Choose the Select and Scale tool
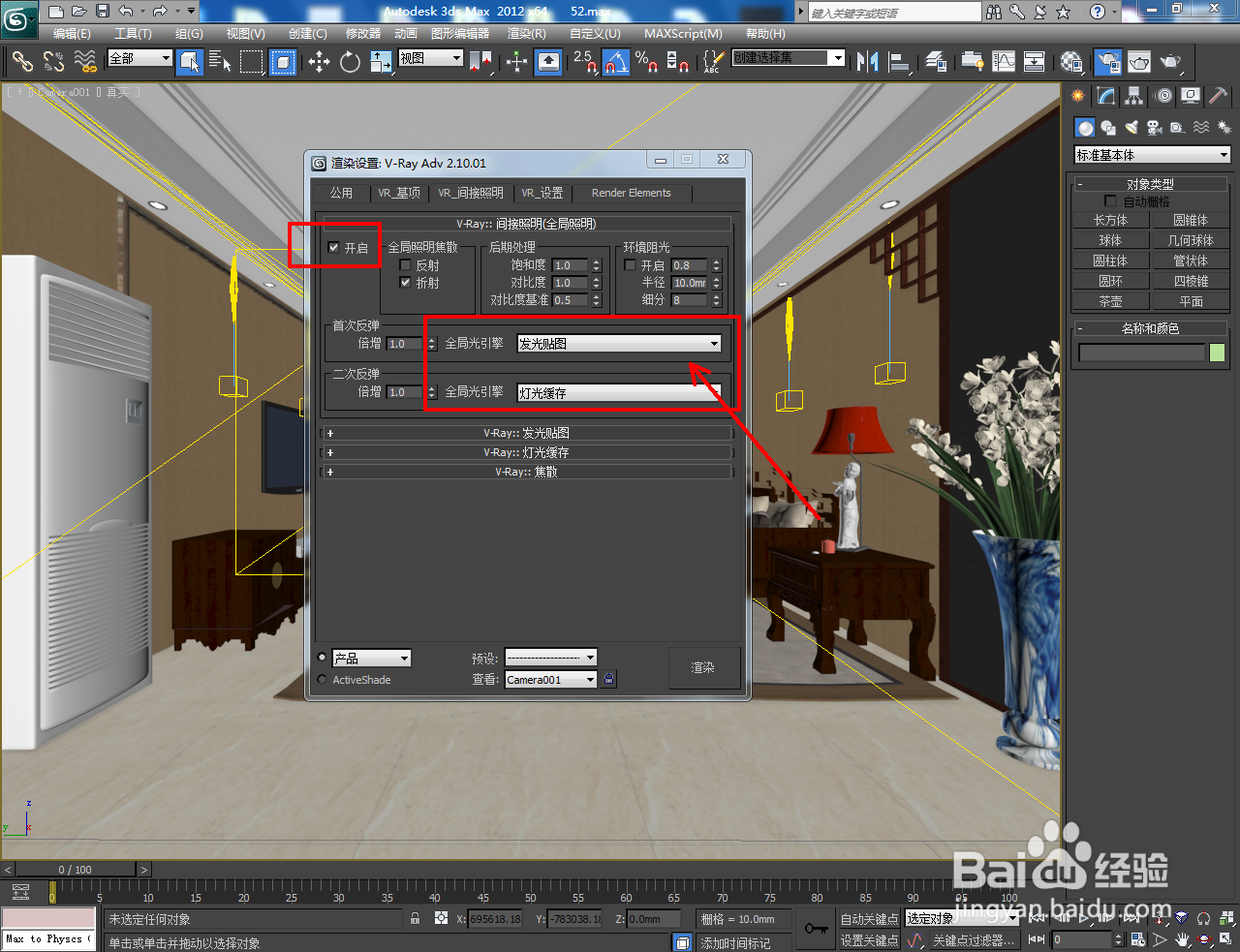The height and width of the screenshot is (952, 1240). [x=381, y=62]
